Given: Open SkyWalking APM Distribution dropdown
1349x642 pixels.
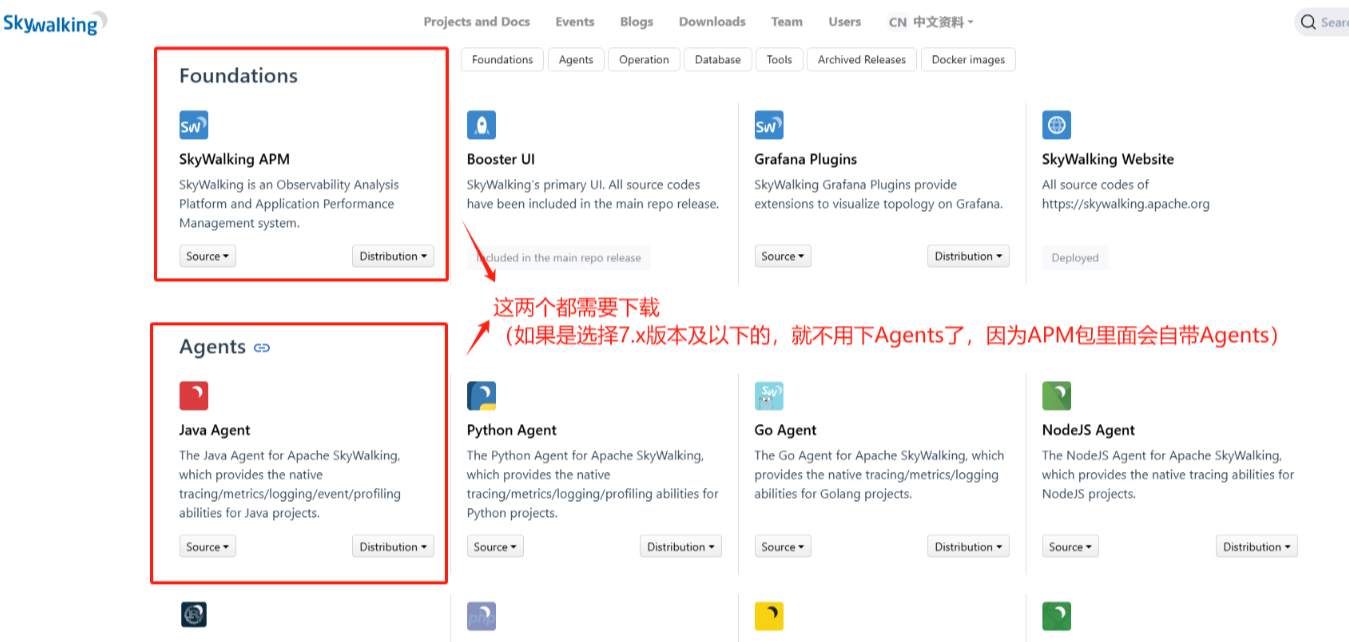Looking at the screenshot, I should [x=393, y=256].
